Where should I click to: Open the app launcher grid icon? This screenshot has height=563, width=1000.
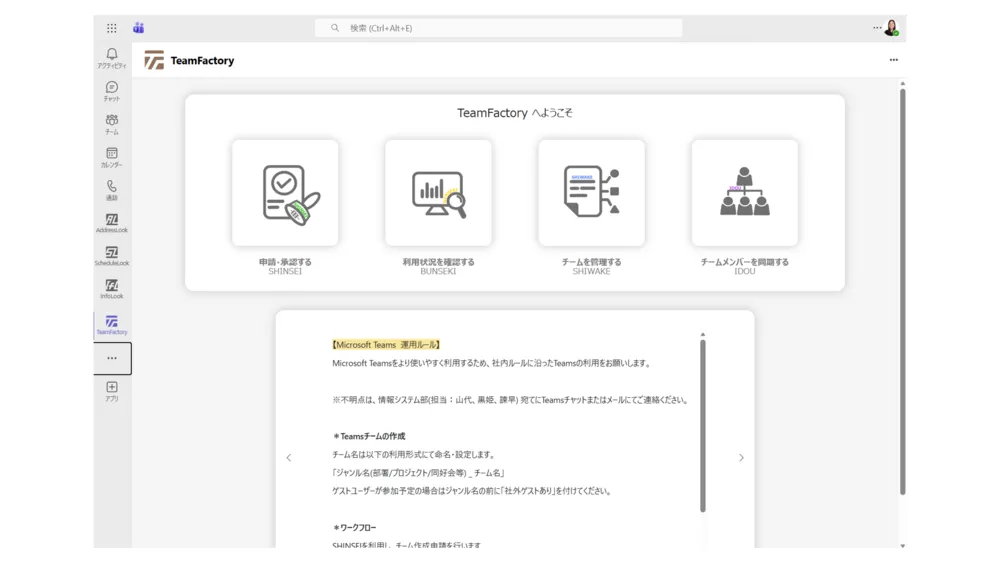(112, 28)
